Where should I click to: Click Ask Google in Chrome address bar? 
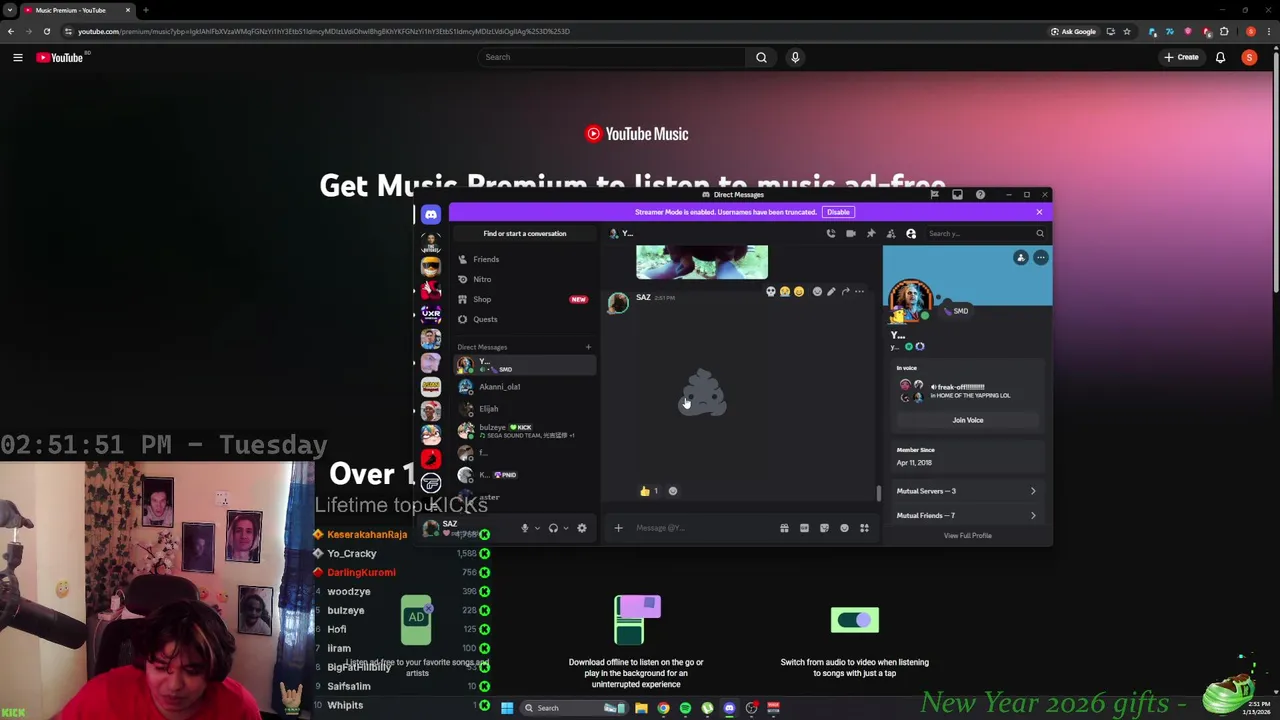coord(1073,31)
